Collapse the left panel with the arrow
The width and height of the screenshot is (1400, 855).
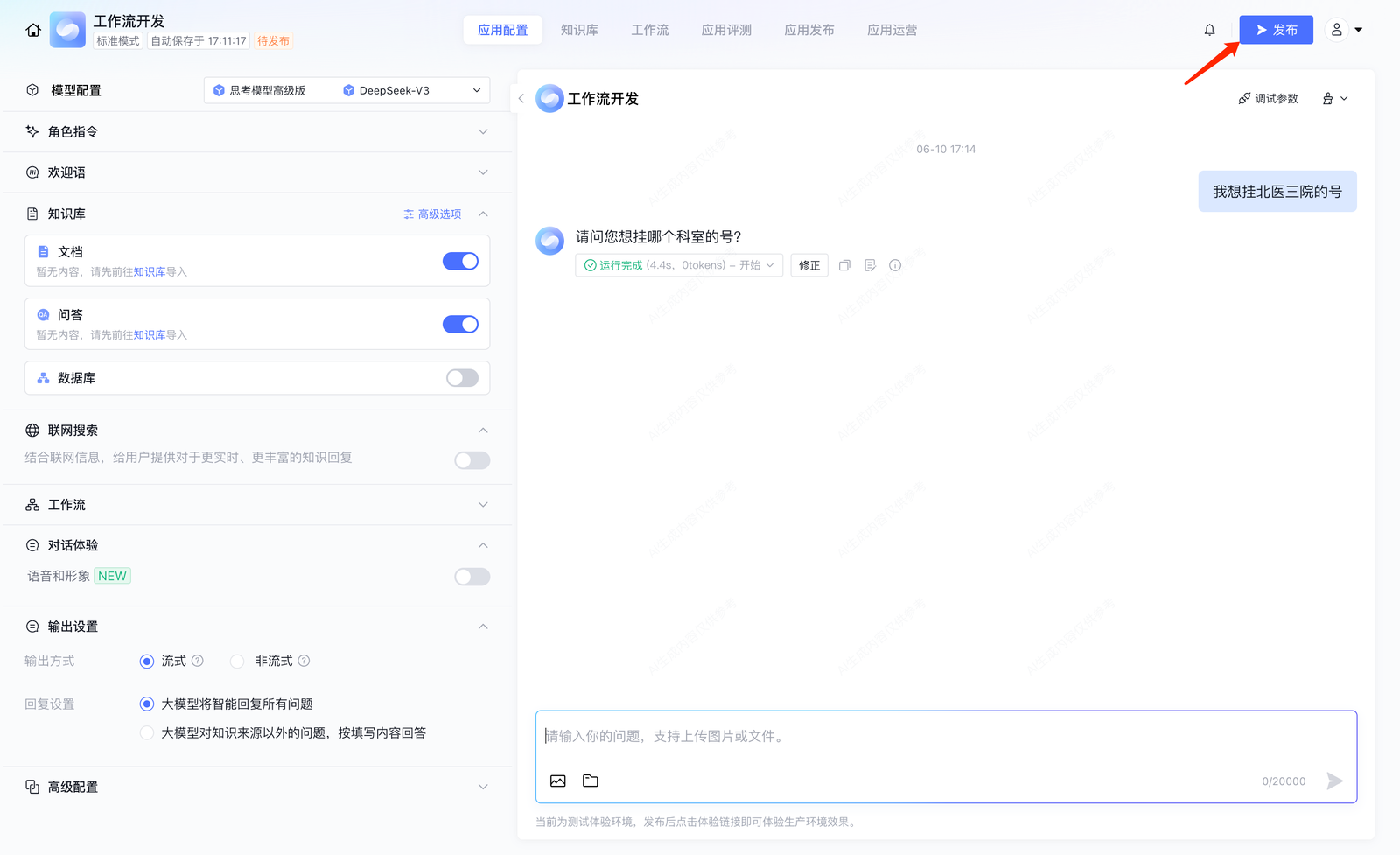coord(521,99)
